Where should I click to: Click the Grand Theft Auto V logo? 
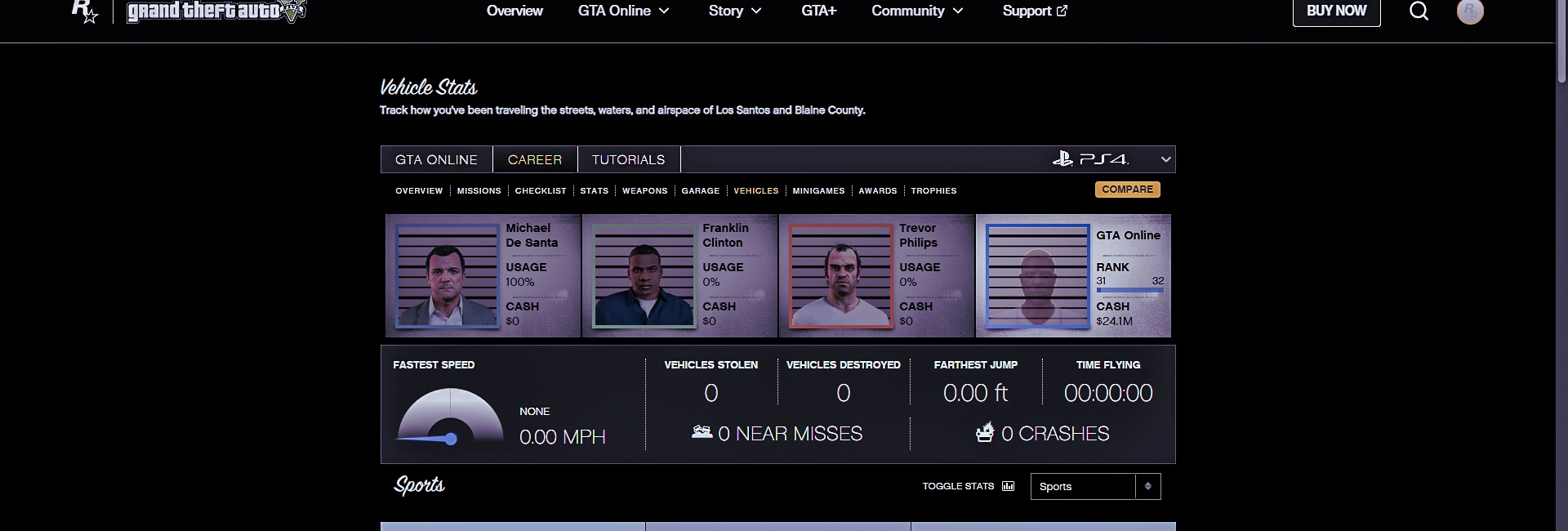(216, 11)
